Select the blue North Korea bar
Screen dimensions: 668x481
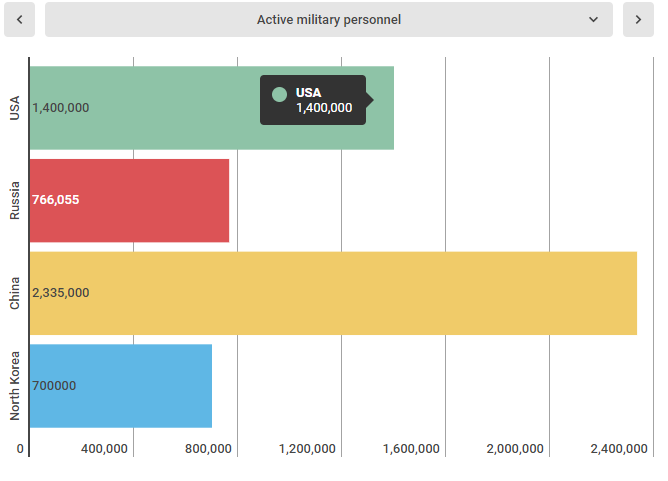121,386
